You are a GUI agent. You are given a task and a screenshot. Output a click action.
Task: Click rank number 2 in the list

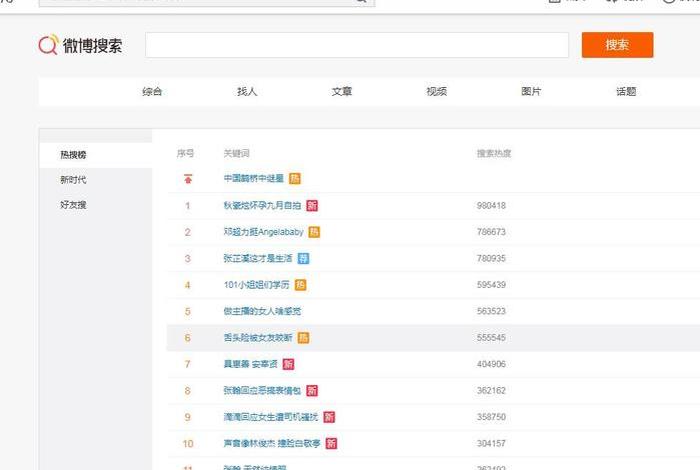[x=188, y=232]
